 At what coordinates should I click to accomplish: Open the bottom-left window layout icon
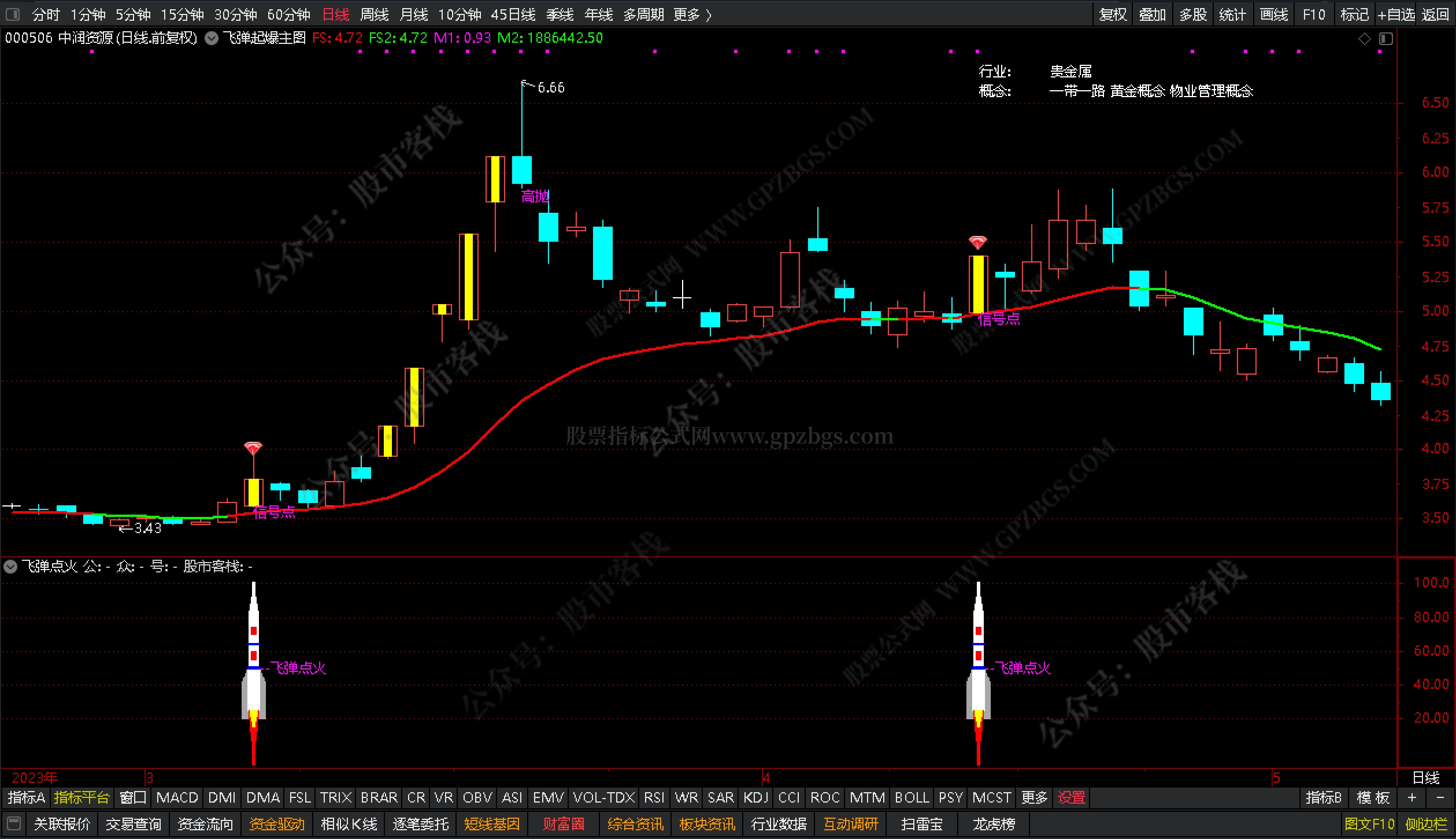[x=14, y=823]
